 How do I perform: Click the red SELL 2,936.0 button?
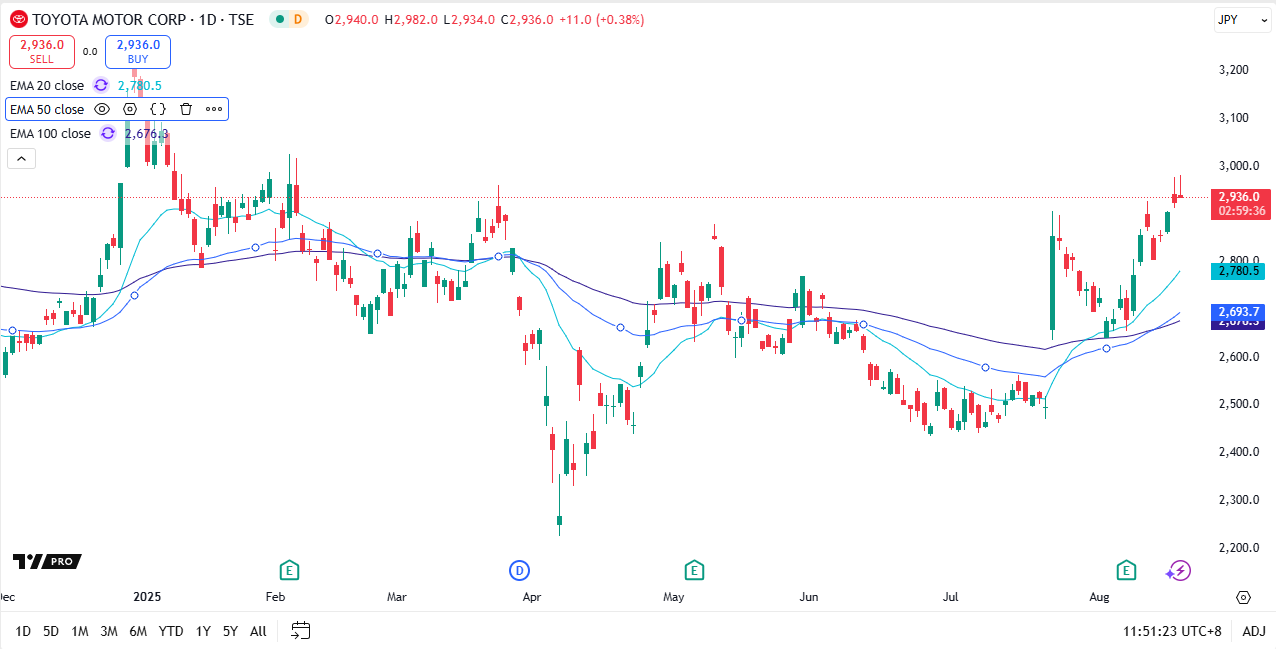[x=42, y=51]
